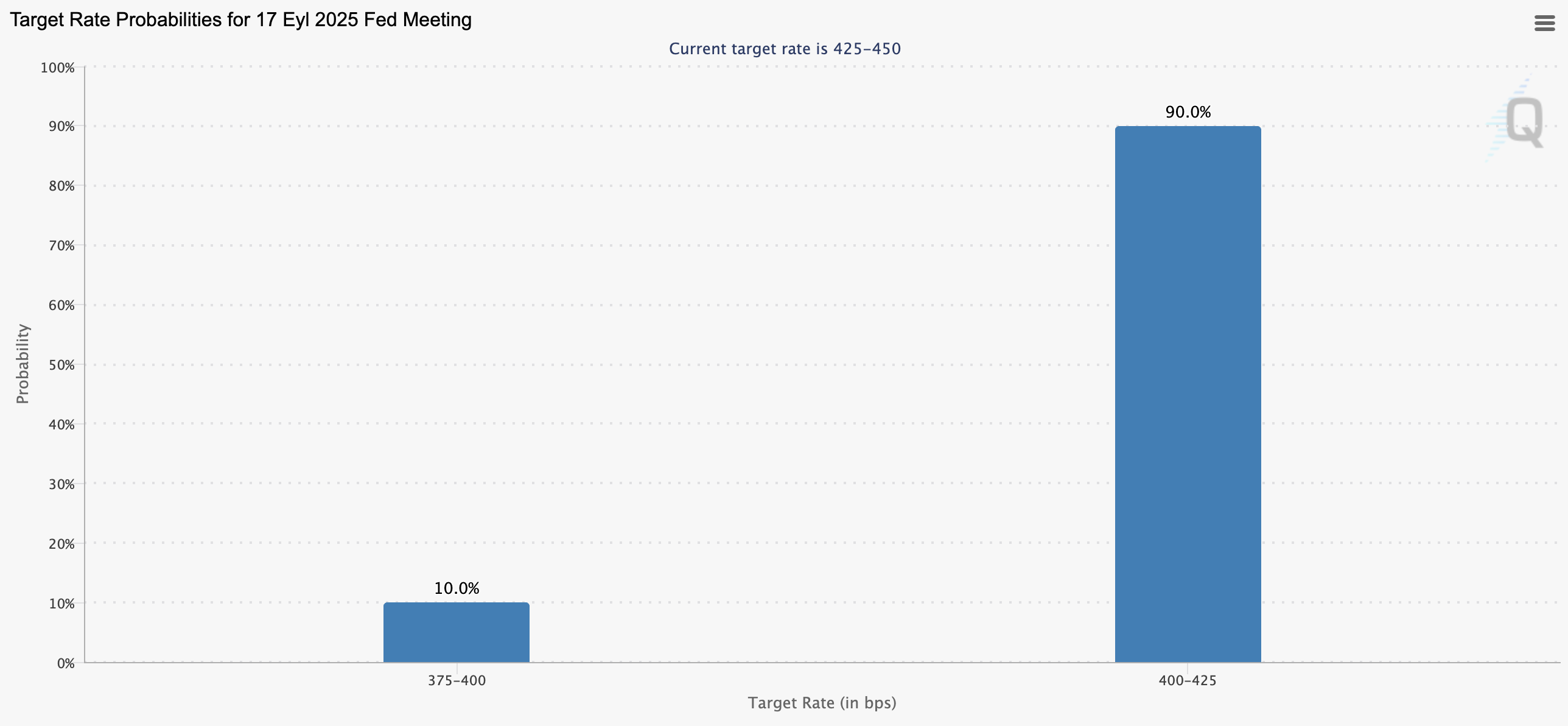Click the 400-425 probability bar
The width and height of the screenshot is (1568, 726).
[1188, 393]
